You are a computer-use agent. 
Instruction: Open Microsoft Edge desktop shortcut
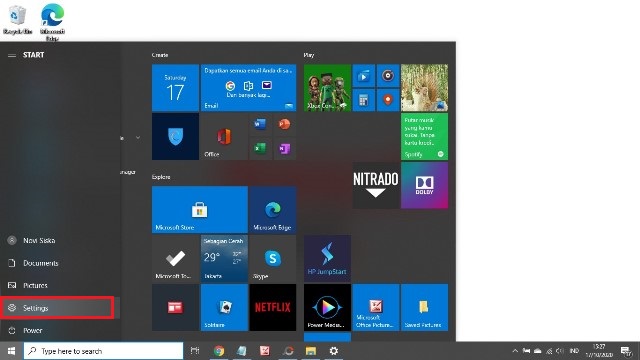(x=52, y=22)
